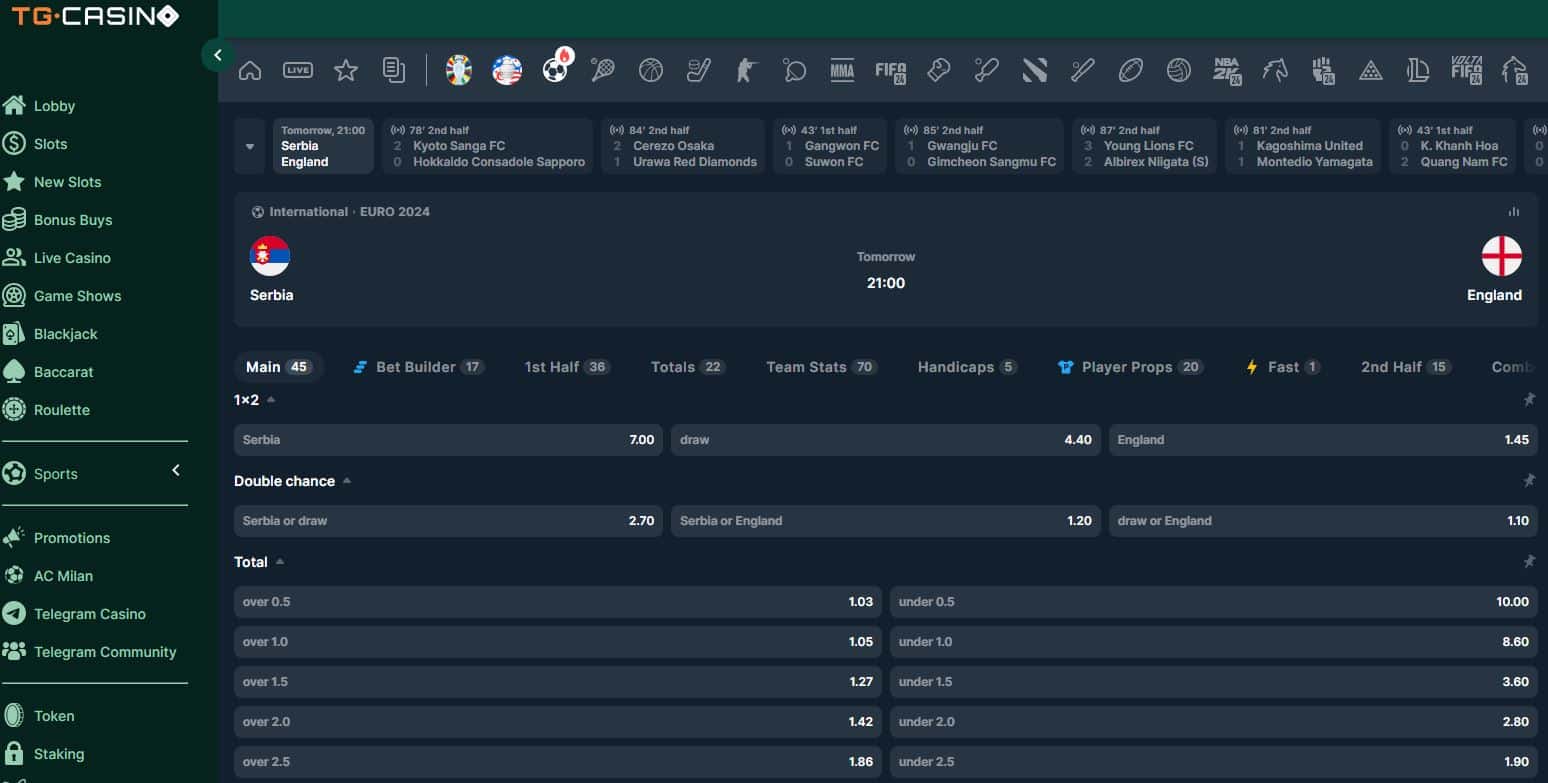The height and width of the screenshot is (783, 1548).
Task: Select the ice hockey icon
Action: pos(699,70)
